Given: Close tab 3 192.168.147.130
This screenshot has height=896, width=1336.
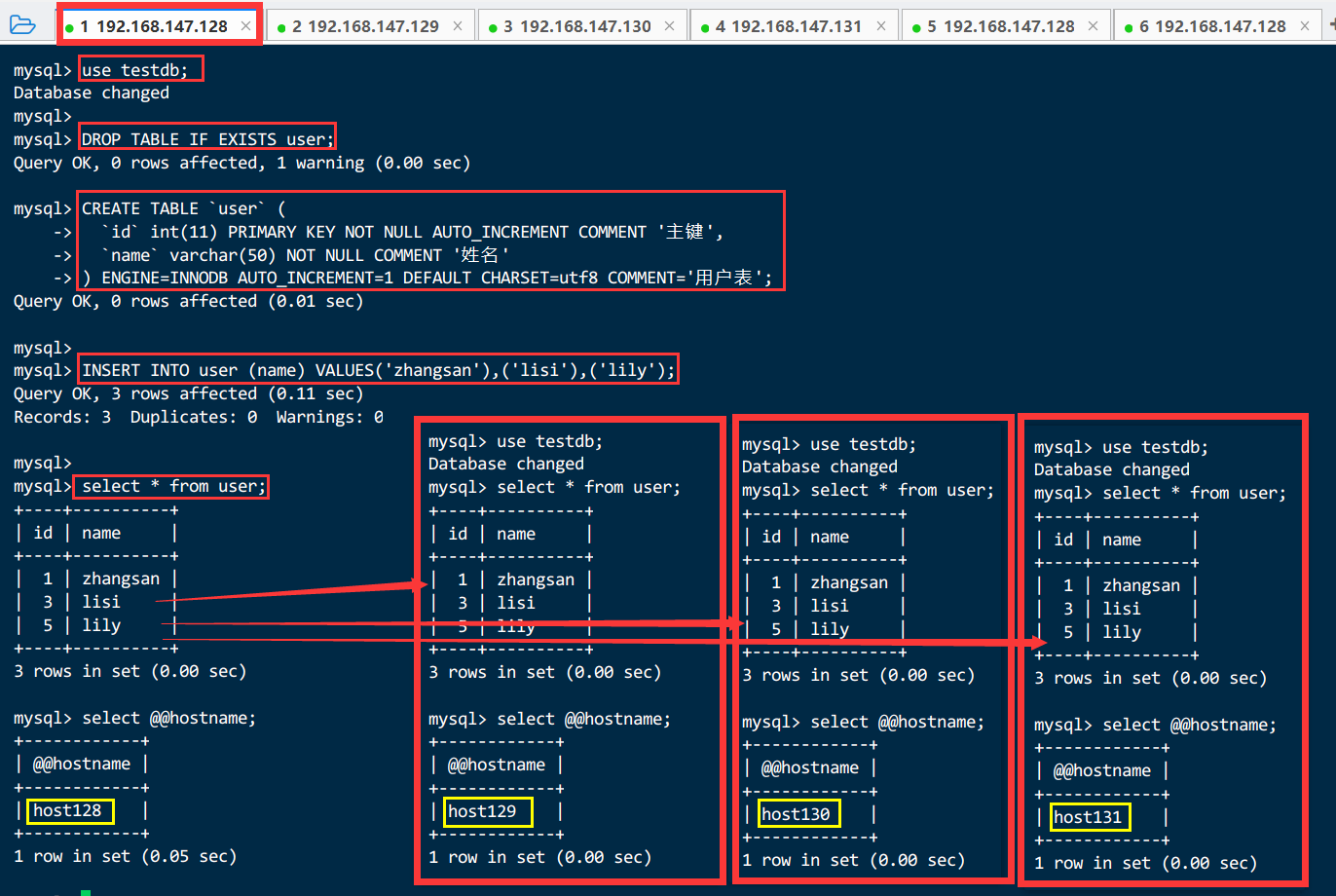Looking at the screenshot, I should point(669,26).
